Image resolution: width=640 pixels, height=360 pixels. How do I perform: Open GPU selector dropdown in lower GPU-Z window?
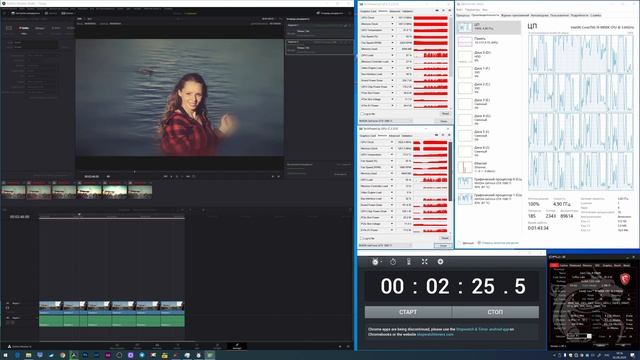click(x=384, y=245)
